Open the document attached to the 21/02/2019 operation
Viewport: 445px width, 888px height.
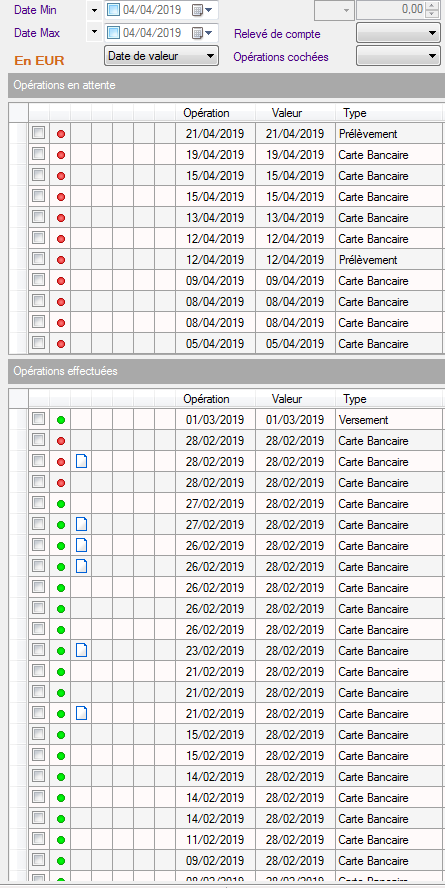click(82, 713)
